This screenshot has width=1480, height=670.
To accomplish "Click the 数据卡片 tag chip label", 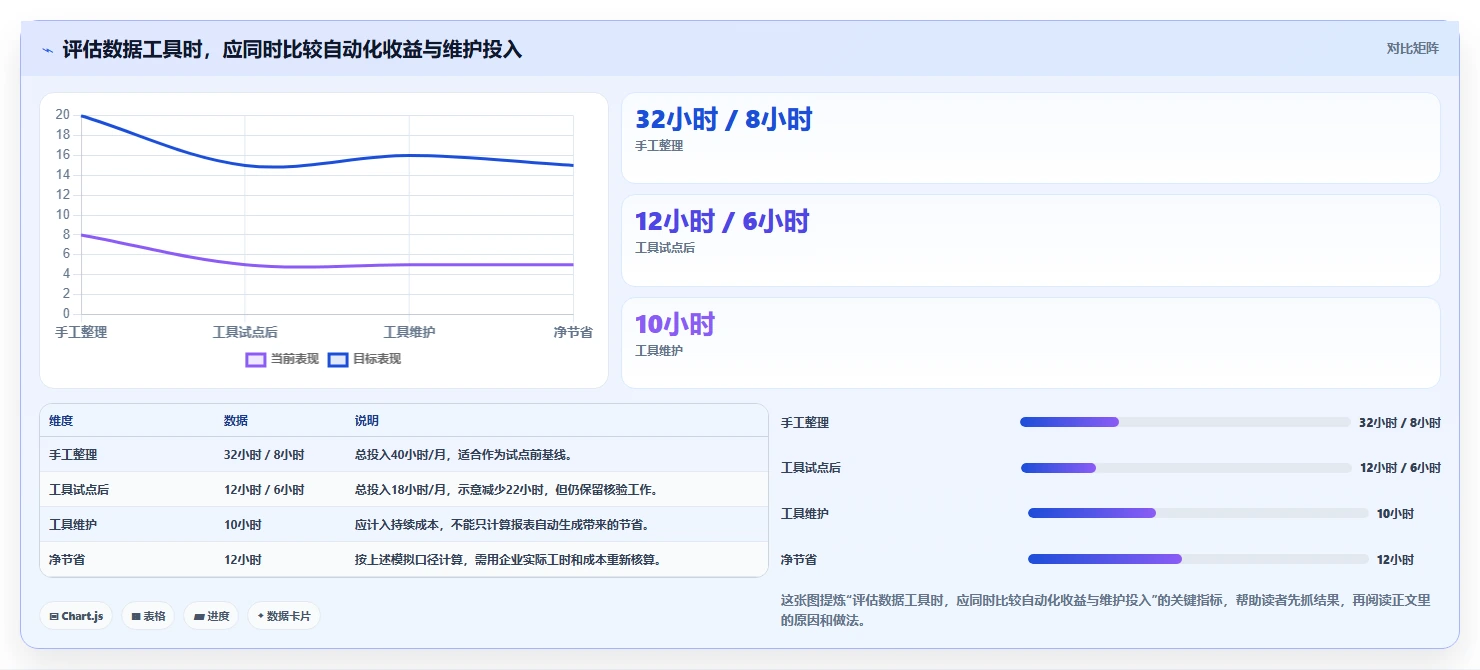I will (x=289, y=617).
